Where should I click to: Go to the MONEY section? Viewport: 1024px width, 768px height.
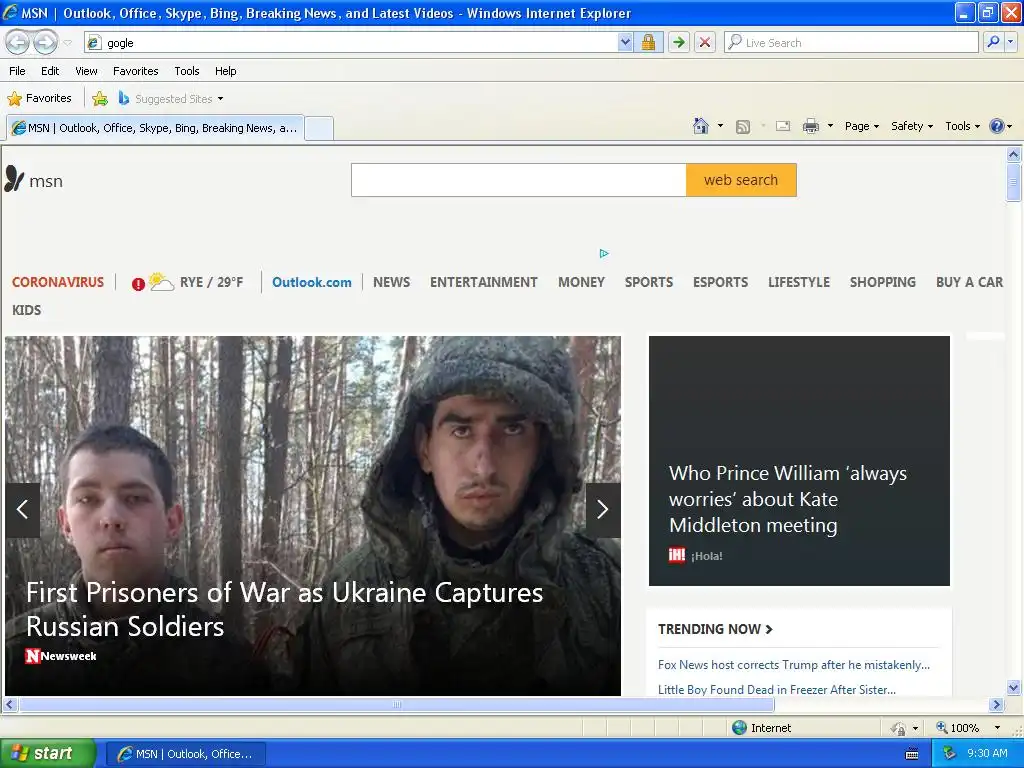[x=581, y=282]
